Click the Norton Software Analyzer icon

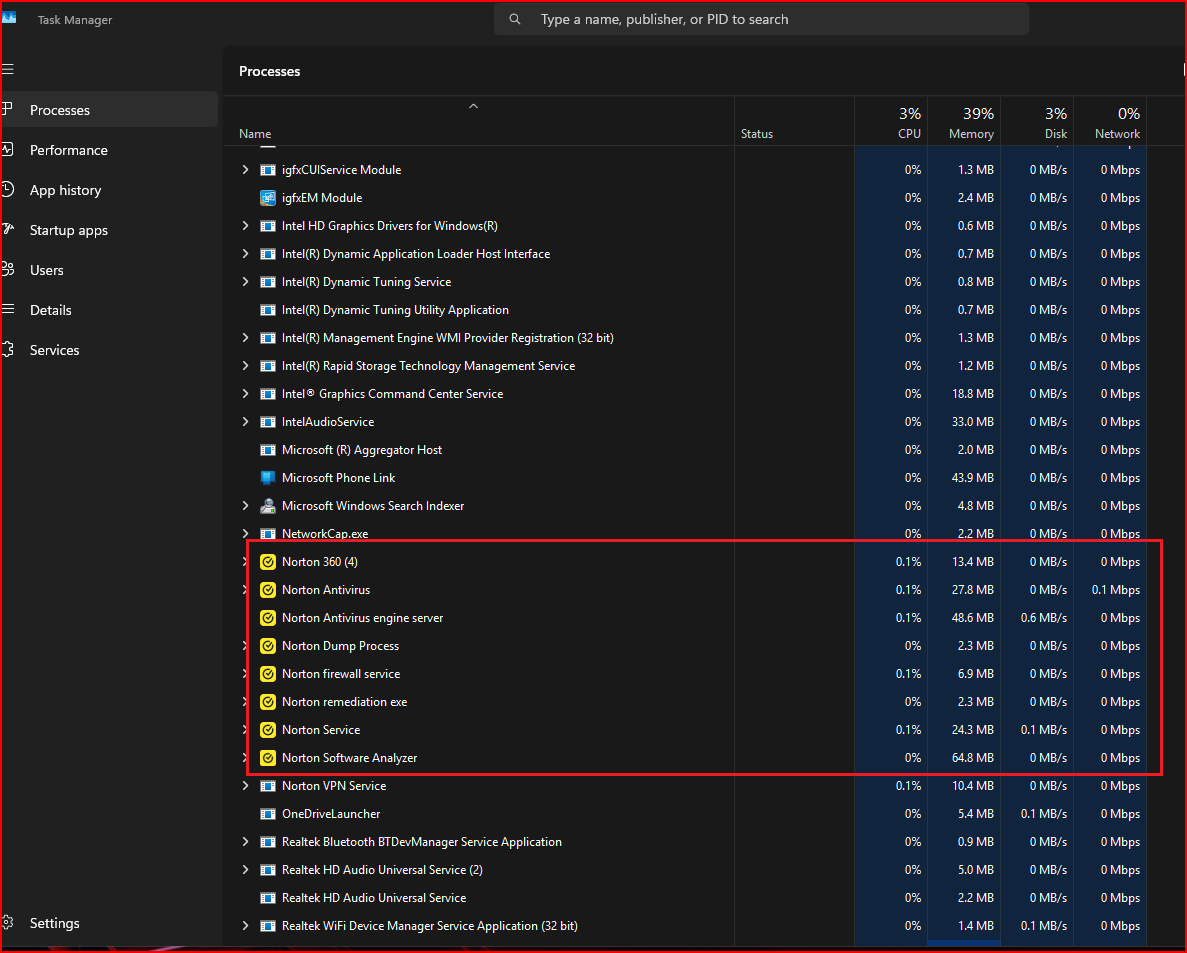268,758
